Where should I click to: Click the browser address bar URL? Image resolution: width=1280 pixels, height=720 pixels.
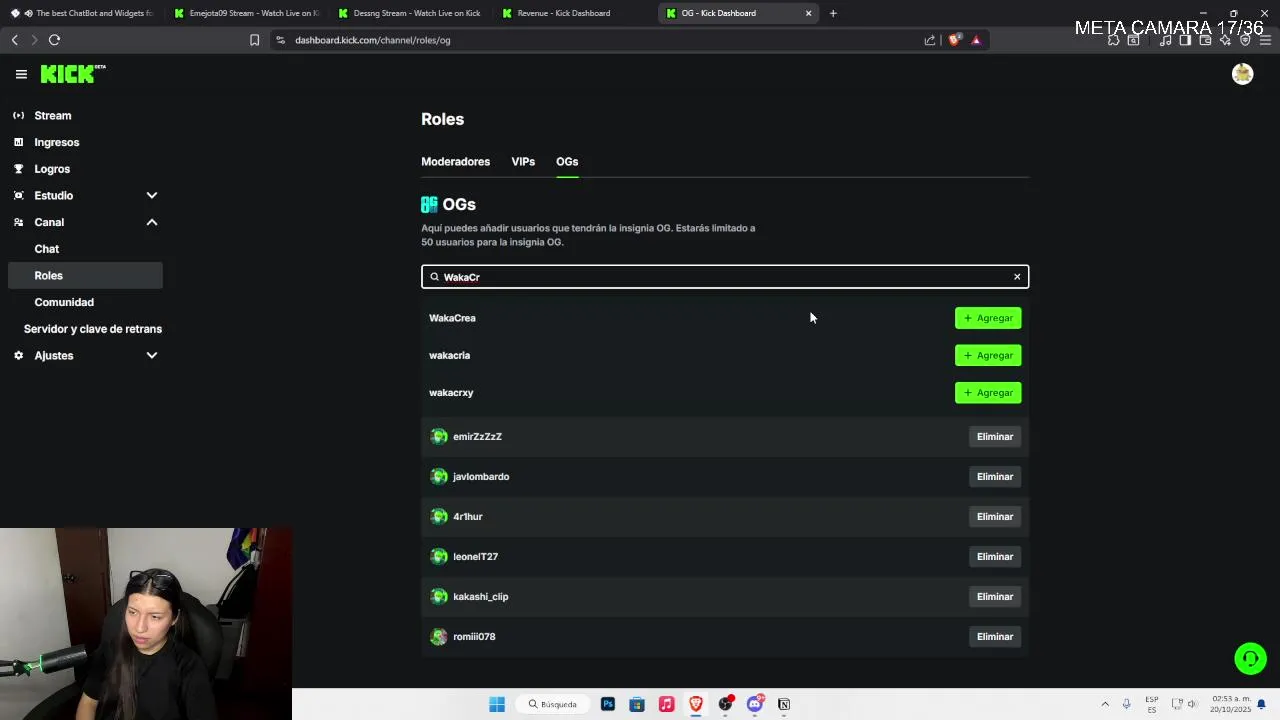click(373, 40)
